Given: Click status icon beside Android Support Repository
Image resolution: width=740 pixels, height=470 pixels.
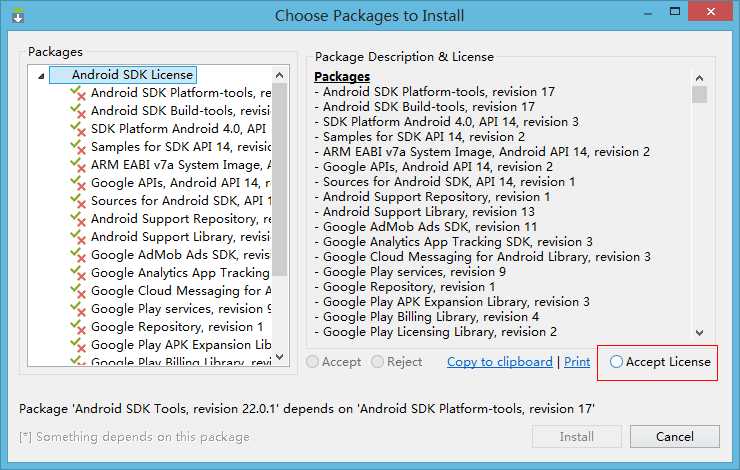Looking at the screenshot, I should click(x=78, y=218).
